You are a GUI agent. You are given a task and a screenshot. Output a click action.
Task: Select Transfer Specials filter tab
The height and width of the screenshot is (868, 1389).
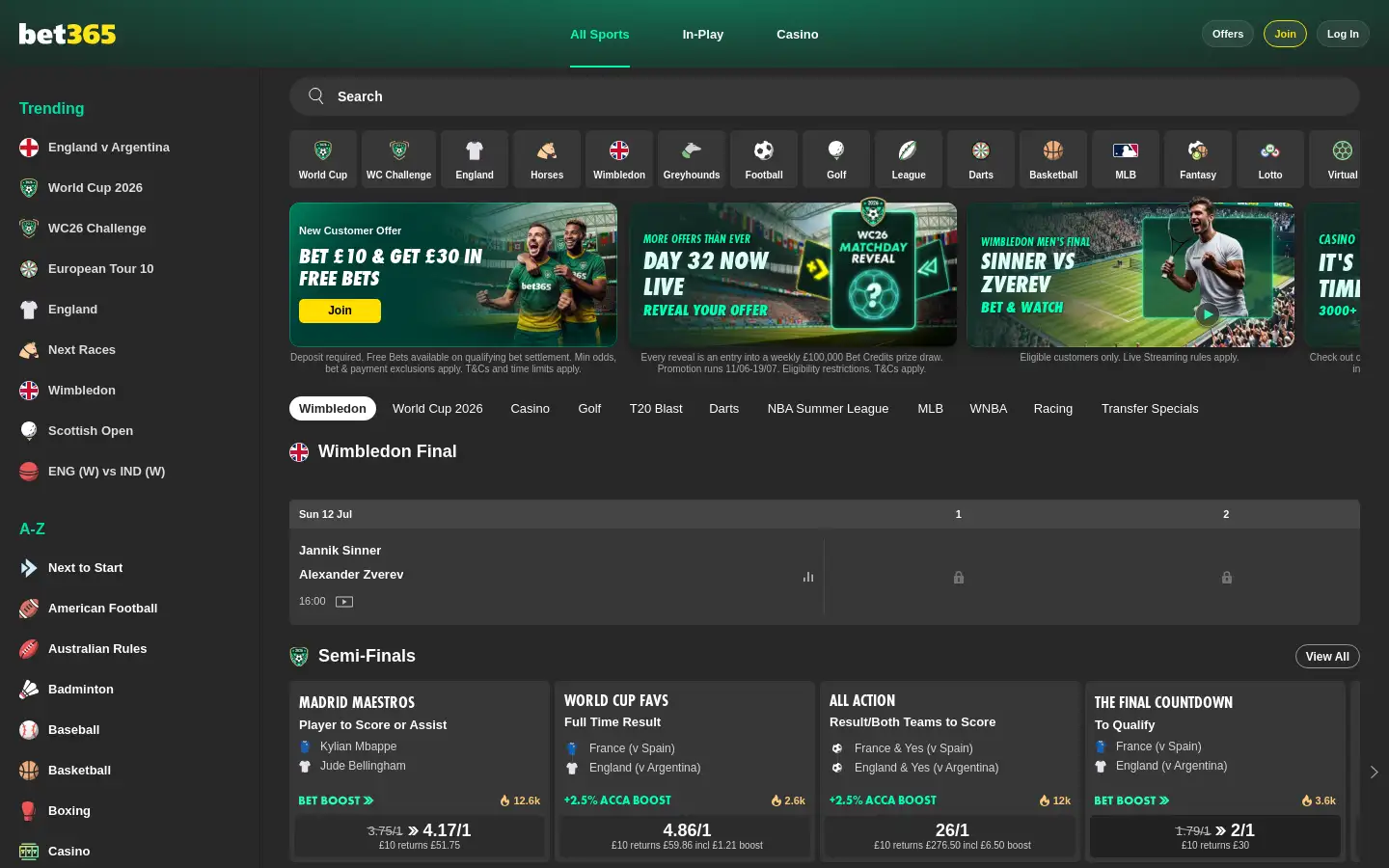1150,409
